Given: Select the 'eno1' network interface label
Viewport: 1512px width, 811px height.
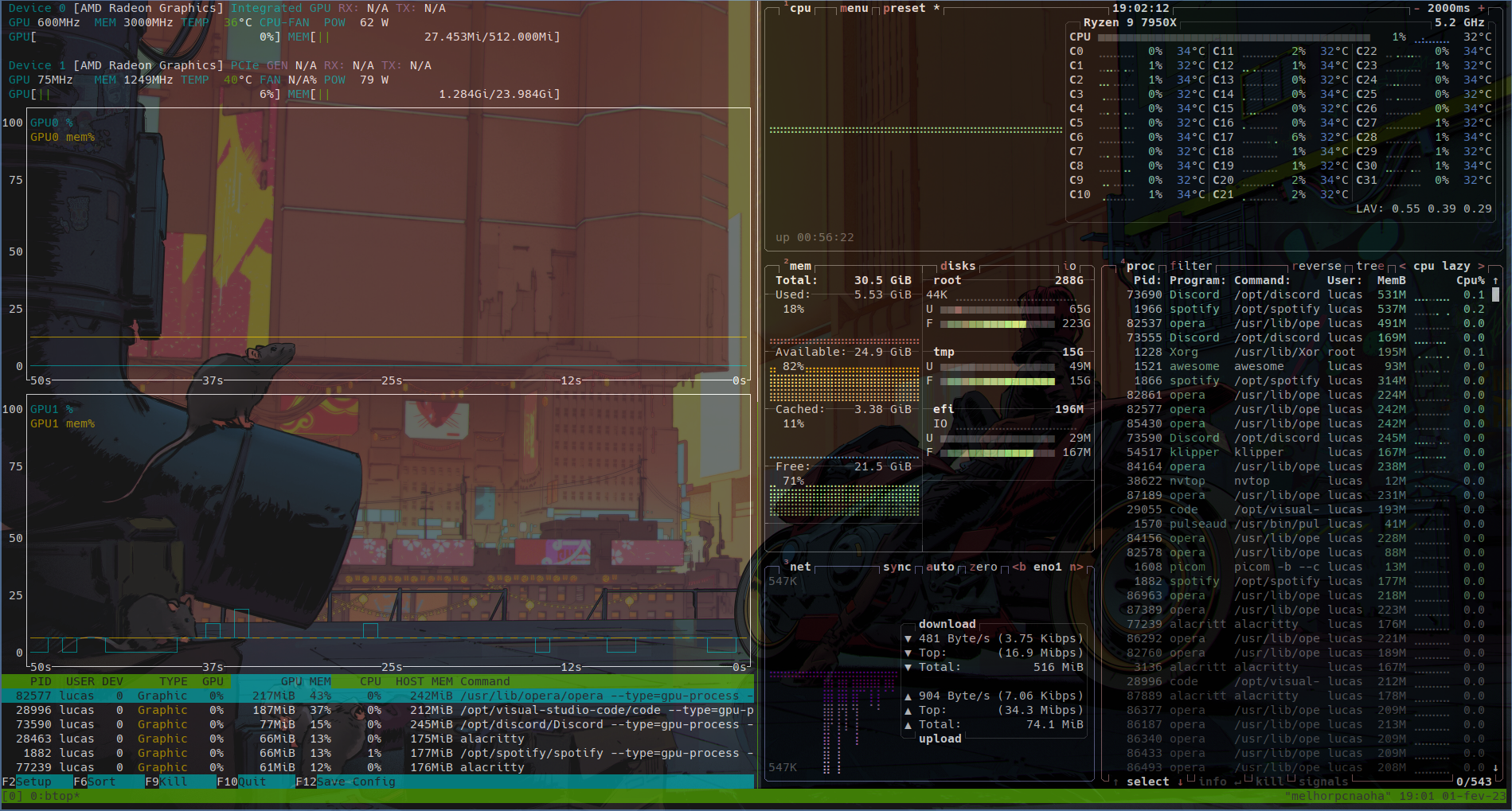Looking at the screenshot, I should (1048, 567).
